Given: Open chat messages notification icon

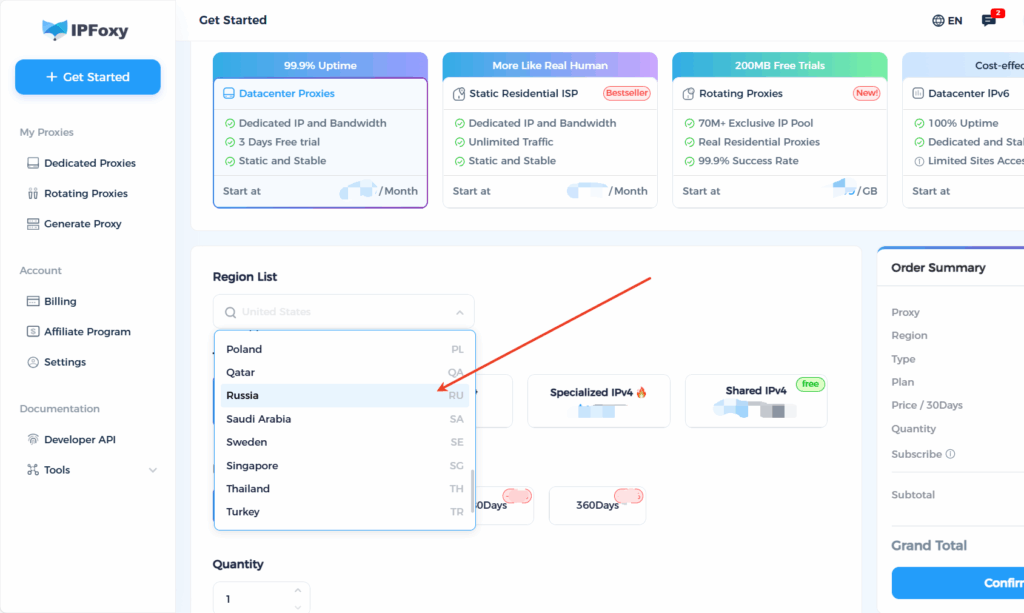Looking at the screenshot, I should click(989, 20).
